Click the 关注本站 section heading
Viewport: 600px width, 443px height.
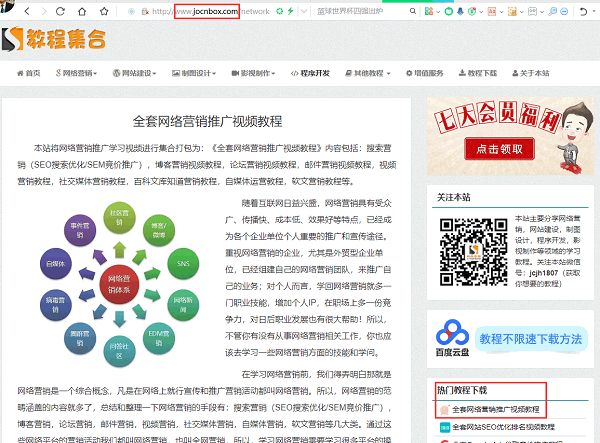pyautogui.click(x=454, y=197)
